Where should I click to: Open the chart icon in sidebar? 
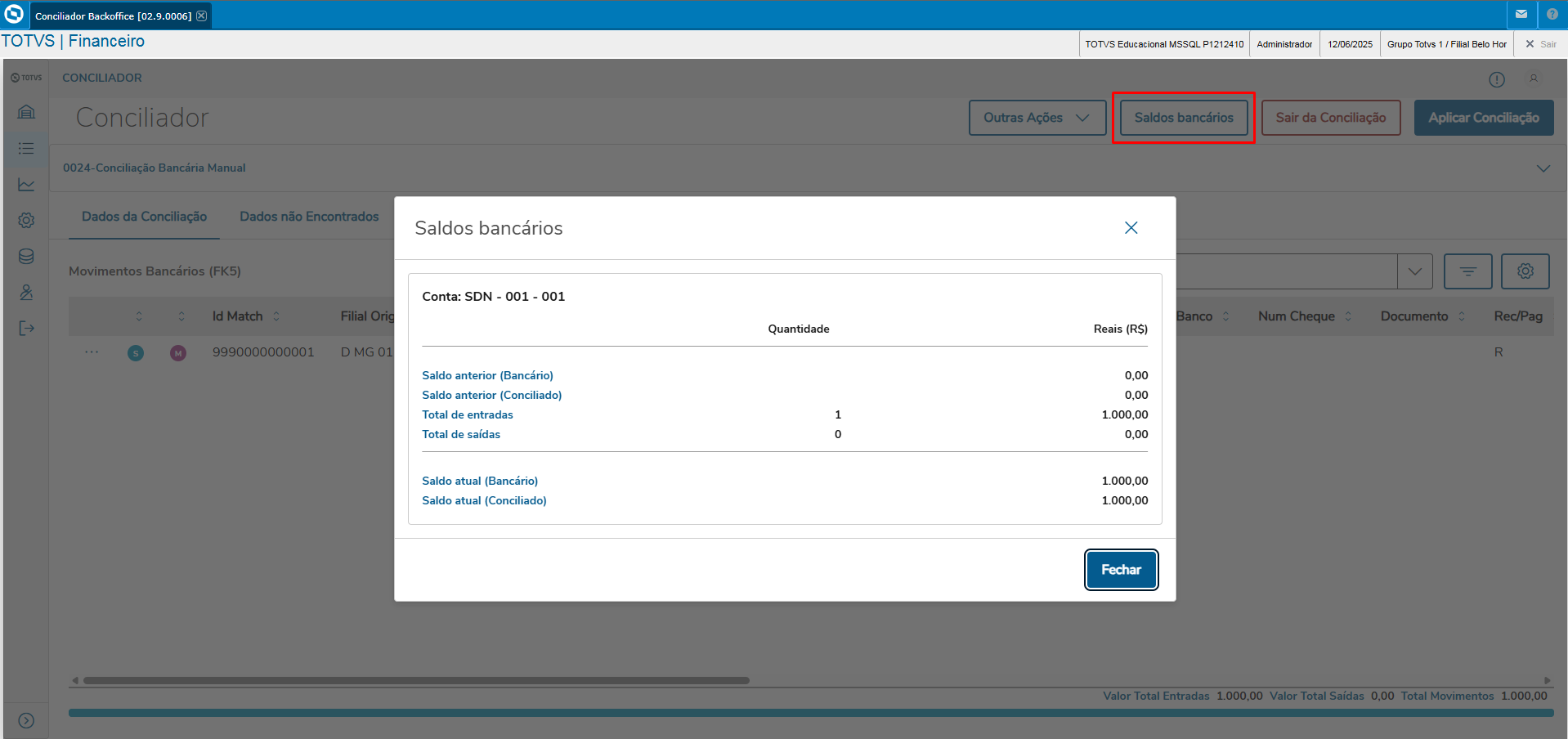point(26,184)
